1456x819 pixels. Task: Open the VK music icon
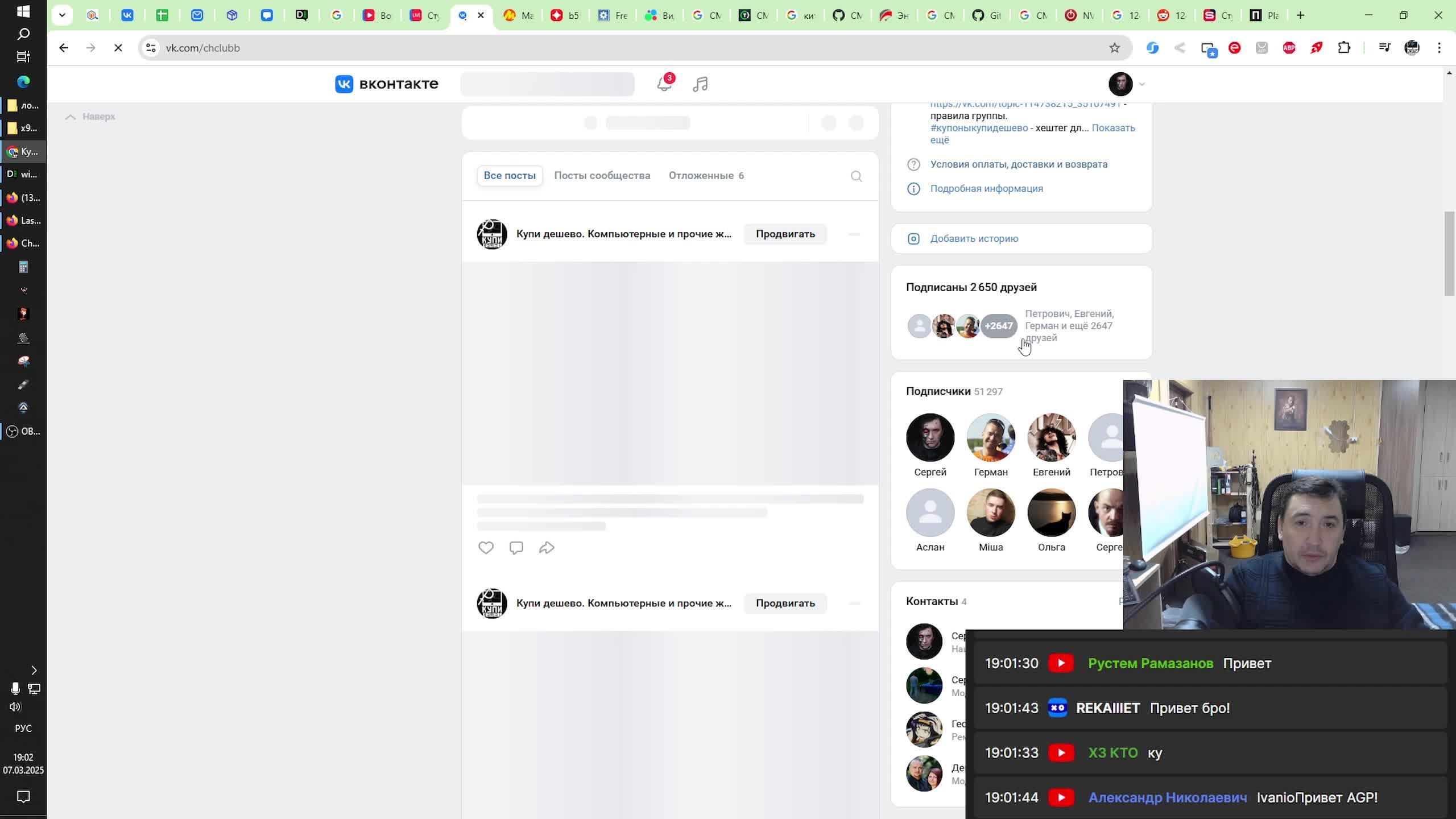[700, 84]
